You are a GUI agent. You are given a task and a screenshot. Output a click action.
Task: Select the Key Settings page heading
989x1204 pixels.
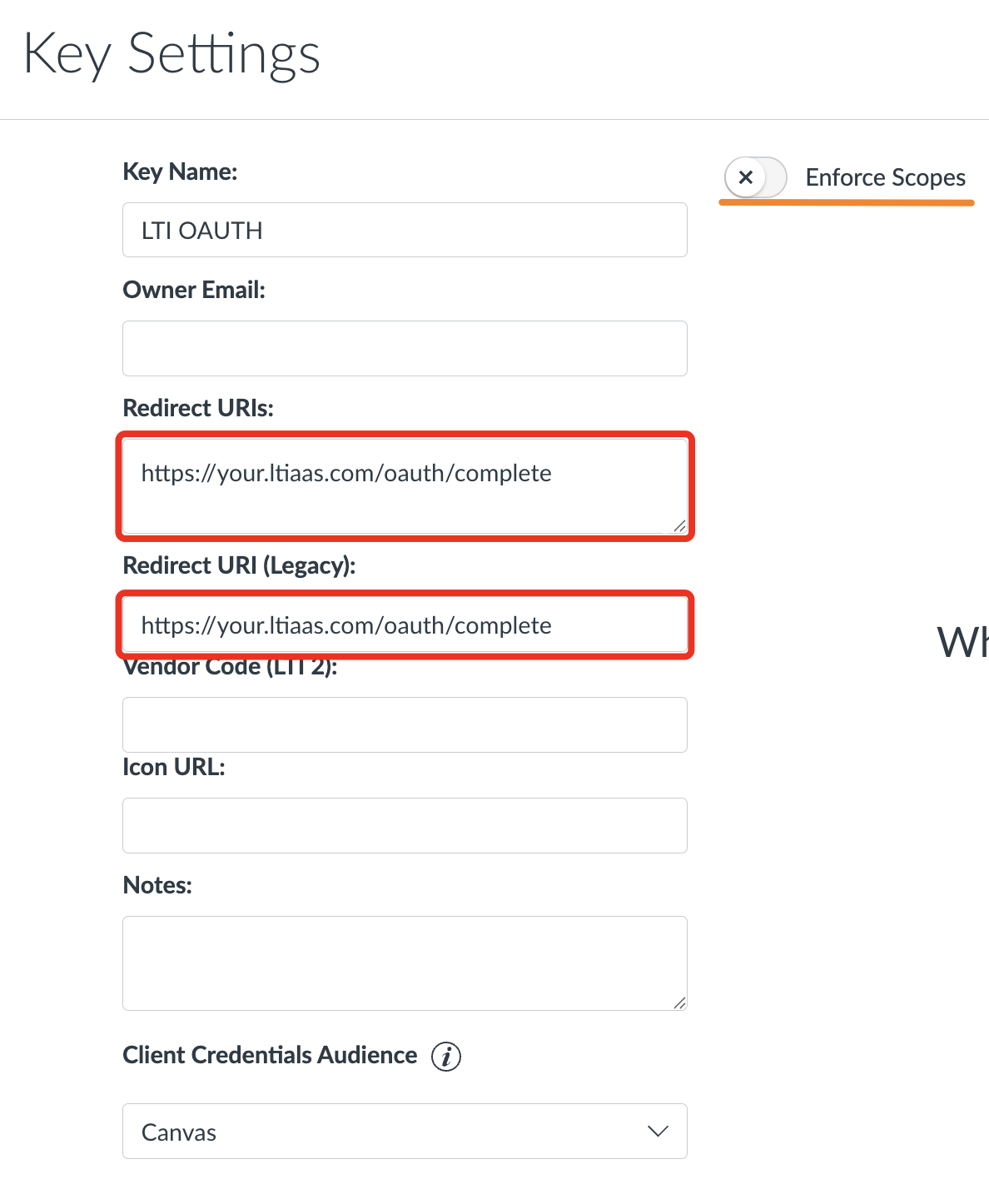point(172,55)
